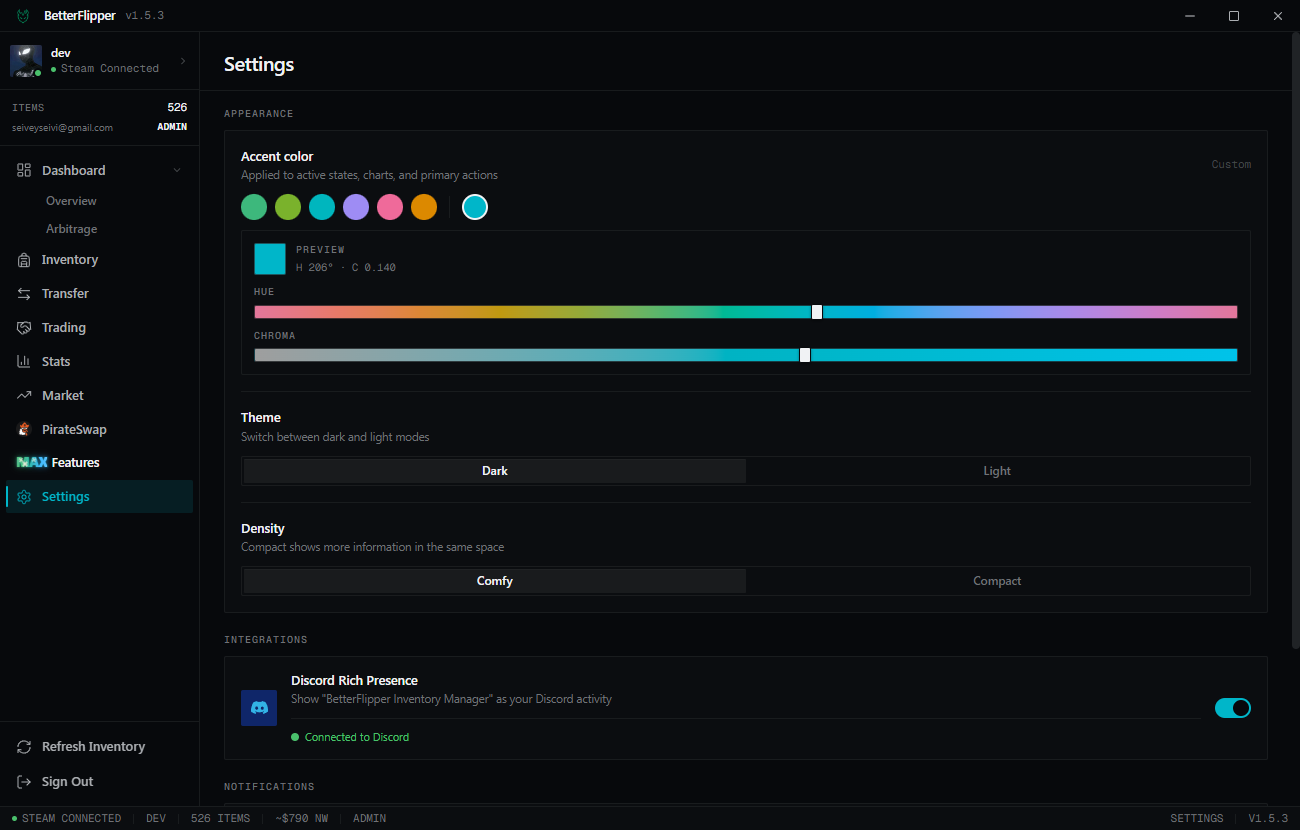
Task: Select the teal accent color swatch
Action: pos(322,207)
